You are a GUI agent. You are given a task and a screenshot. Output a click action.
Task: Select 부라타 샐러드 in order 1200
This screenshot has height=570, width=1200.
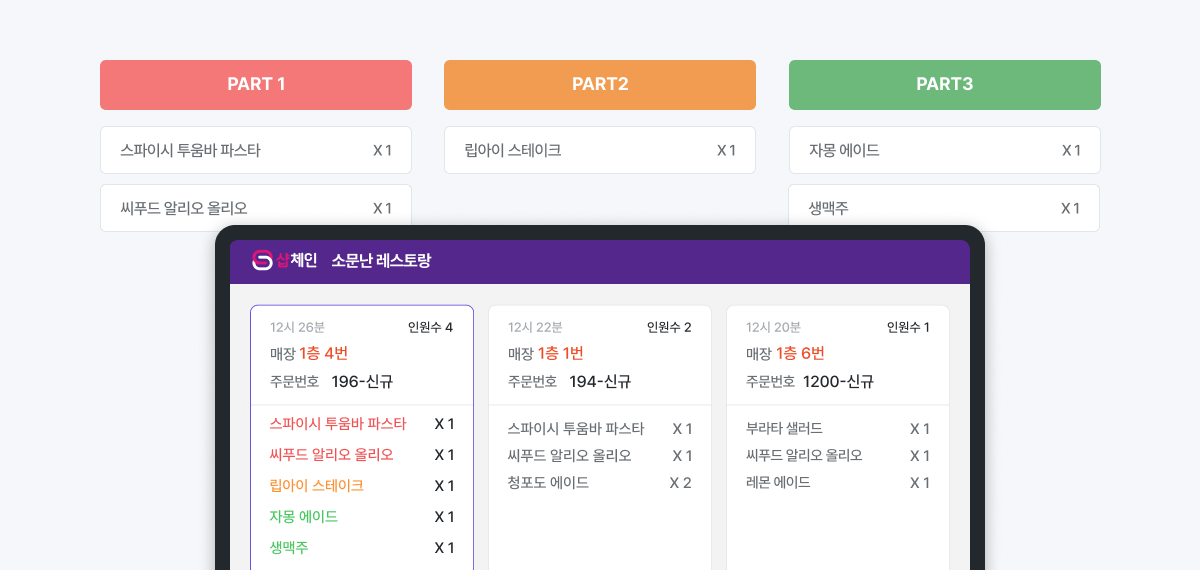784,429
